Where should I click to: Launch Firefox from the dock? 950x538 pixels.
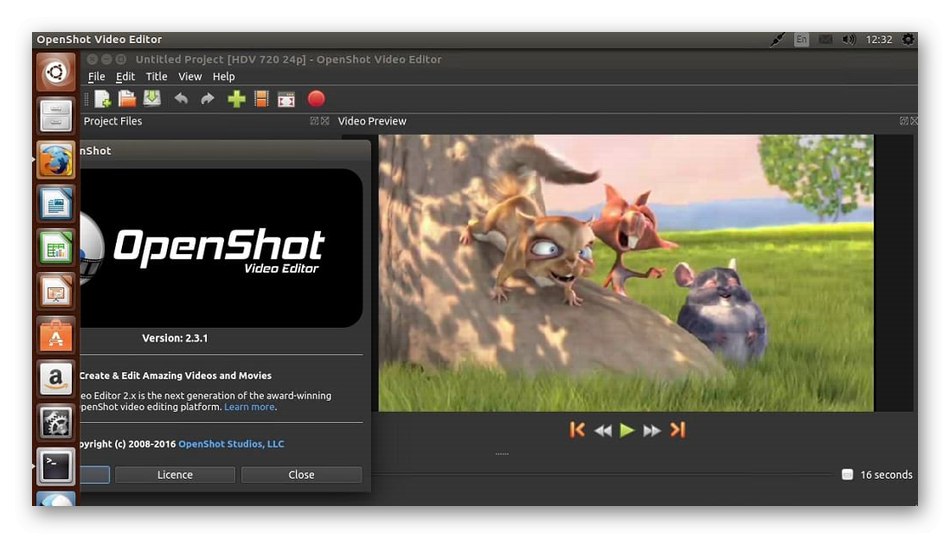pos(56,160)
